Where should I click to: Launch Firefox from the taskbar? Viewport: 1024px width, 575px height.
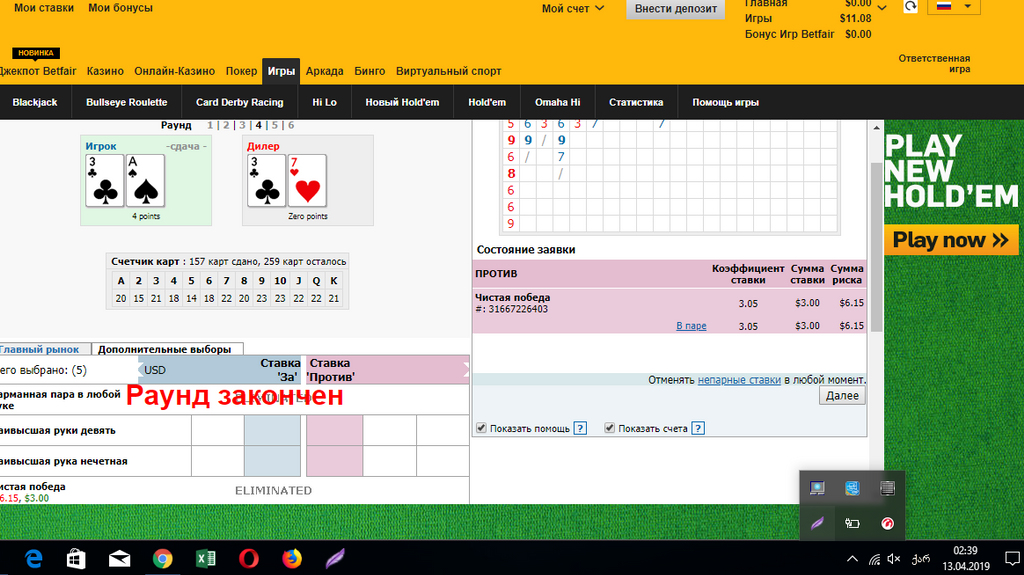292,559
